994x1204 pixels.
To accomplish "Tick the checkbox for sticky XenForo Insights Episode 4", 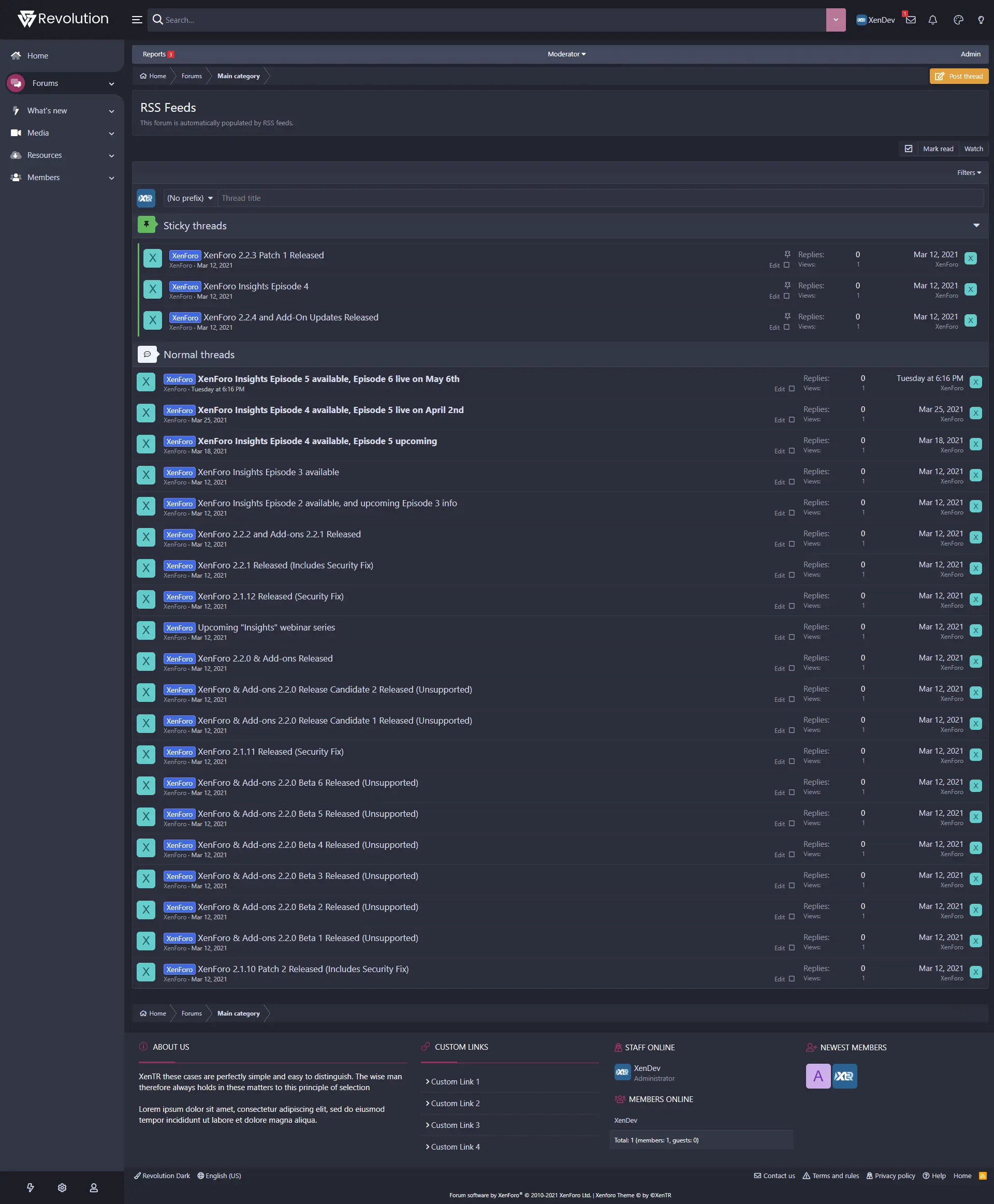I will tap(787, 296).
